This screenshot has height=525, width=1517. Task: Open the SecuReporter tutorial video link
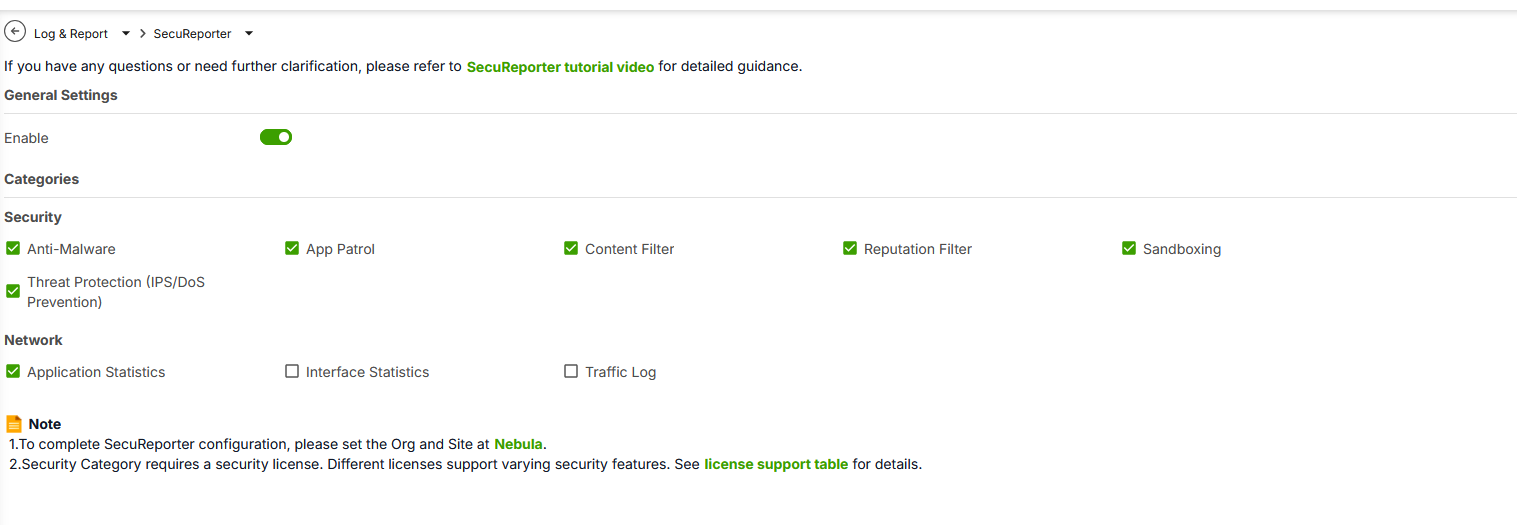[x=560, y=67]
